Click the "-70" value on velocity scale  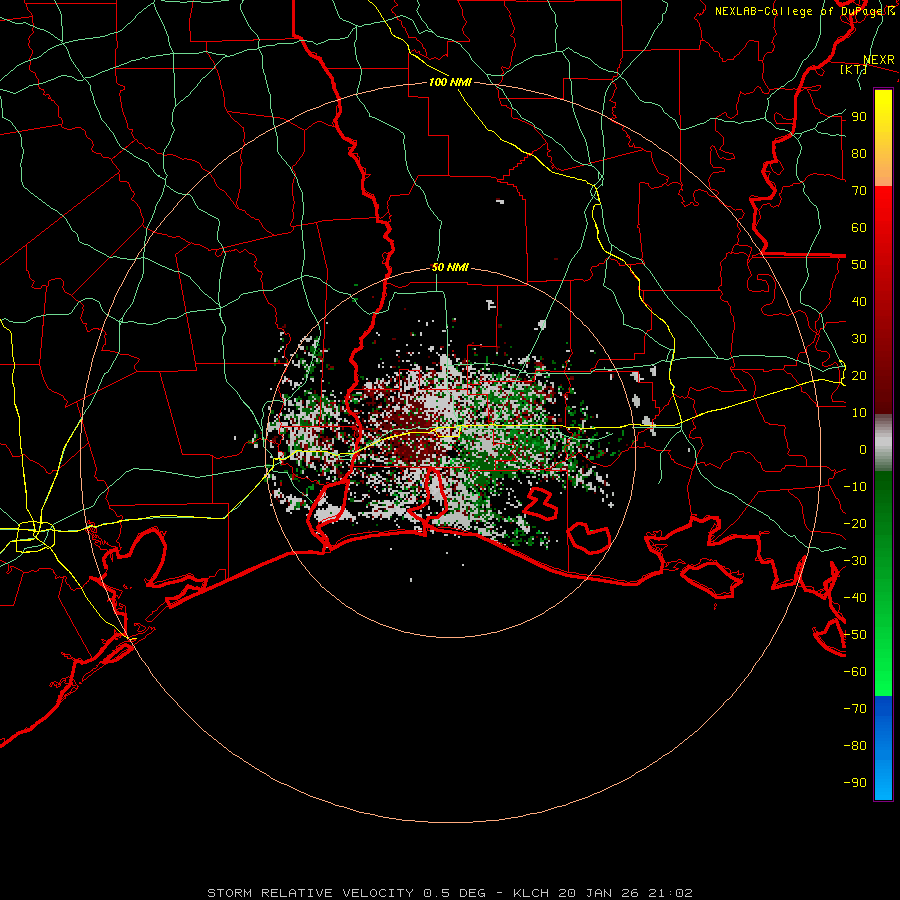pos(855,709)
